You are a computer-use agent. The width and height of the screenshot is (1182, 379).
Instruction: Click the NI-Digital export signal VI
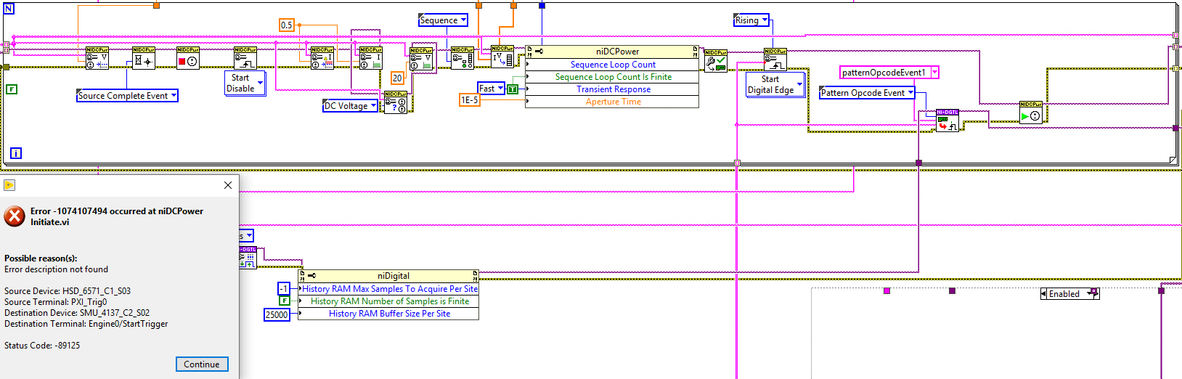[x=947, y=120]
